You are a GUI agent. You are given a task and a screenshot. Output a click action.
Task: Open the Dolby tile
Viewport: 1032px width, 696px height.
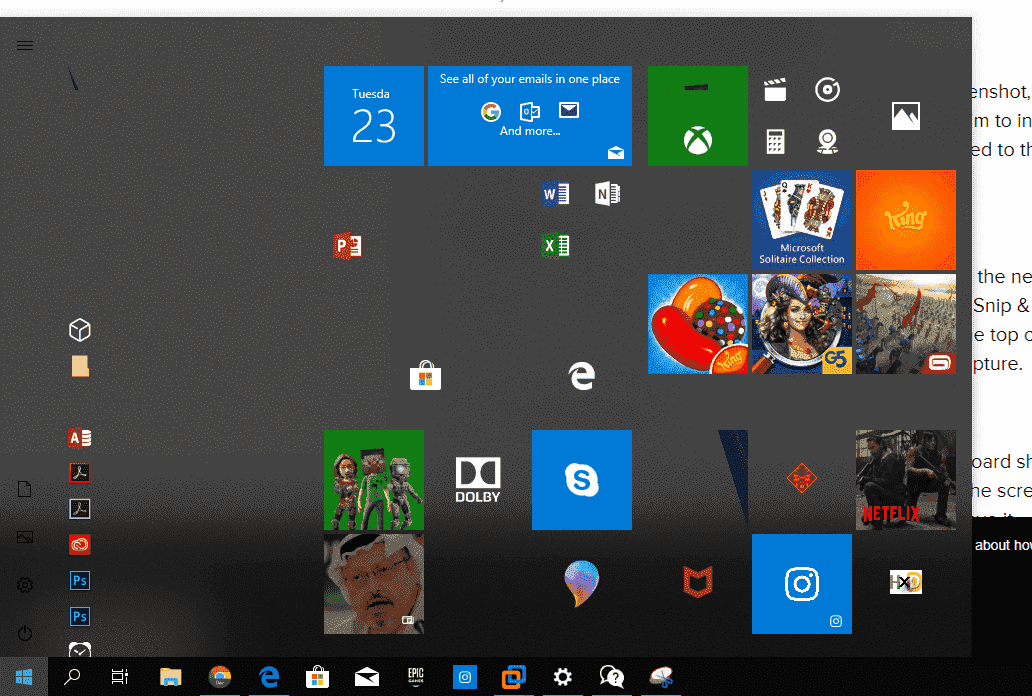pos(478,480)
